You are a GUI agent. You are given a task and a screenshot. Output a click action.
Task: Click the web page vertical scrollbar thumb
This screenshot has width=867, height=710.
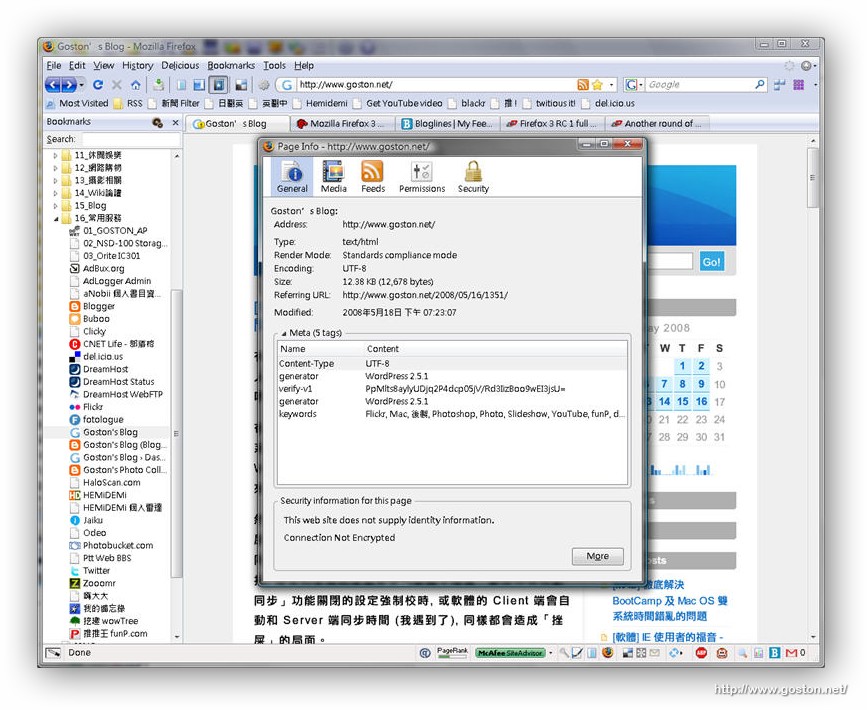click(x=812, y=177)
